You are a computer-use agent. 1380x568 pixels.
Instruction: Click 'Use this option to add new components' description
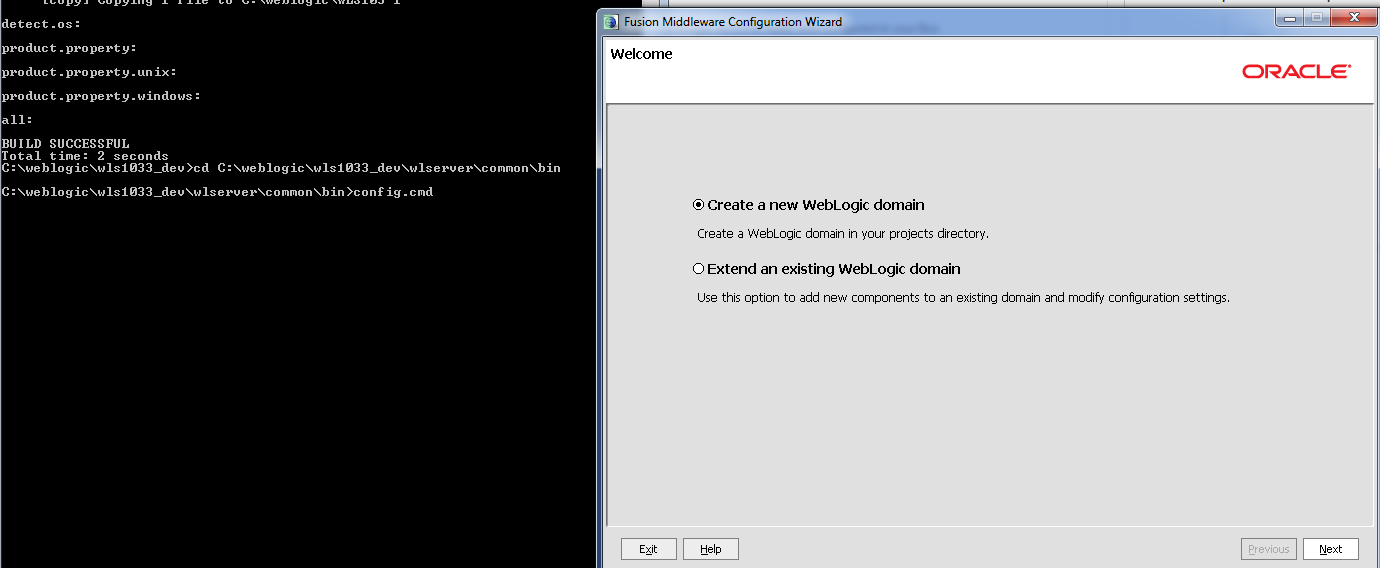[x=963, y=298]
